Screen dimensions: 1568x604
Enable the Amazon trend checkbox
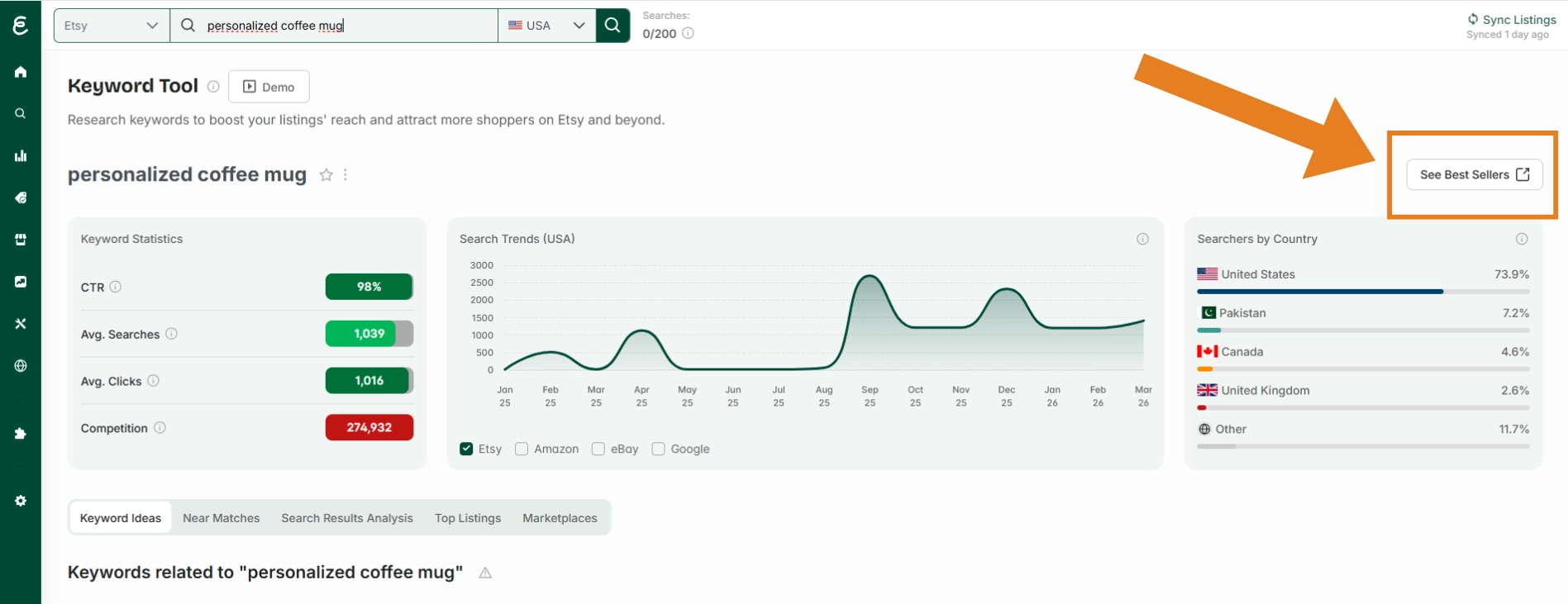point(522,449)
